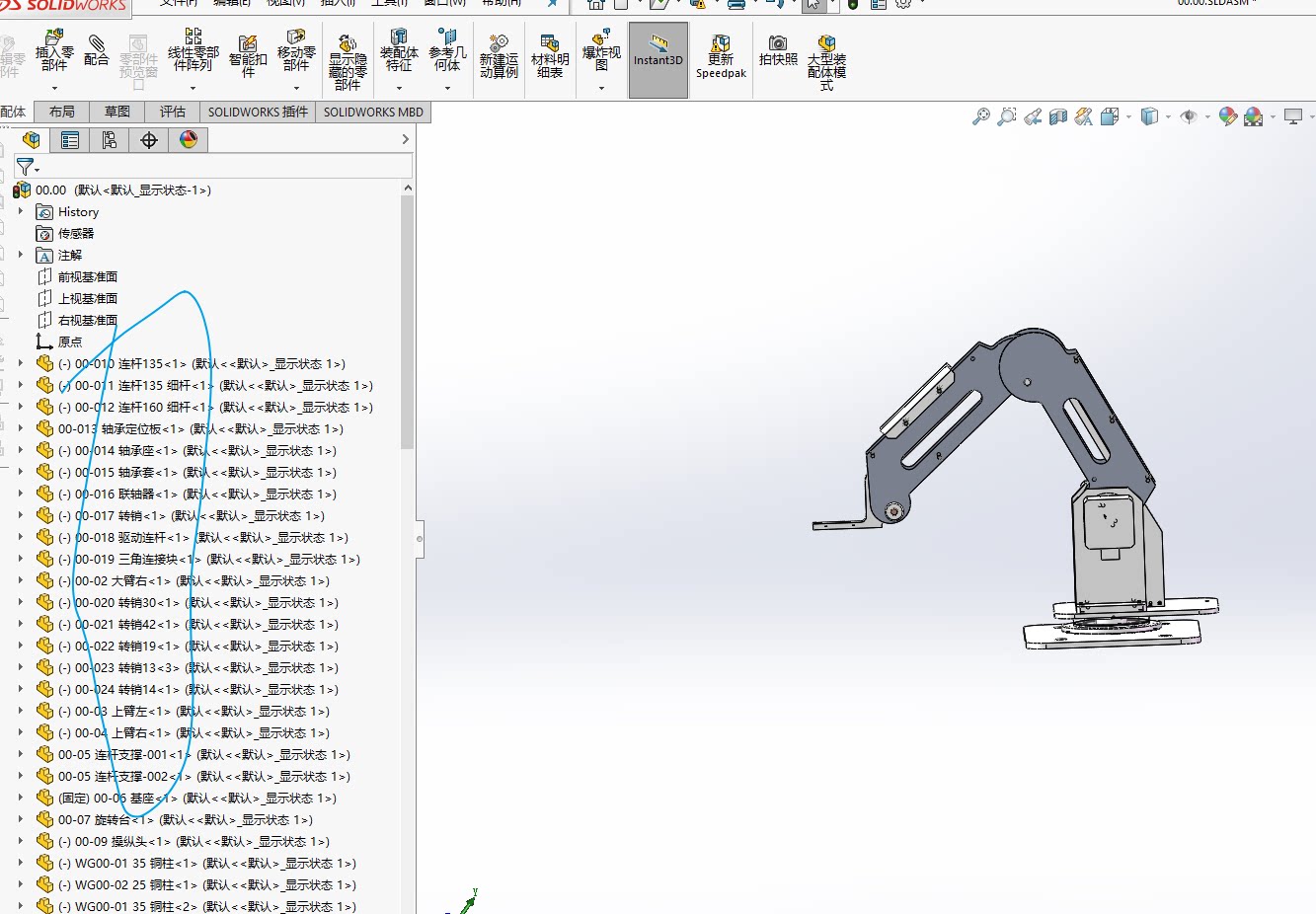Expand the 注解 annotations node
Viewport: 1316px width, 914px height.
point(21,255)
